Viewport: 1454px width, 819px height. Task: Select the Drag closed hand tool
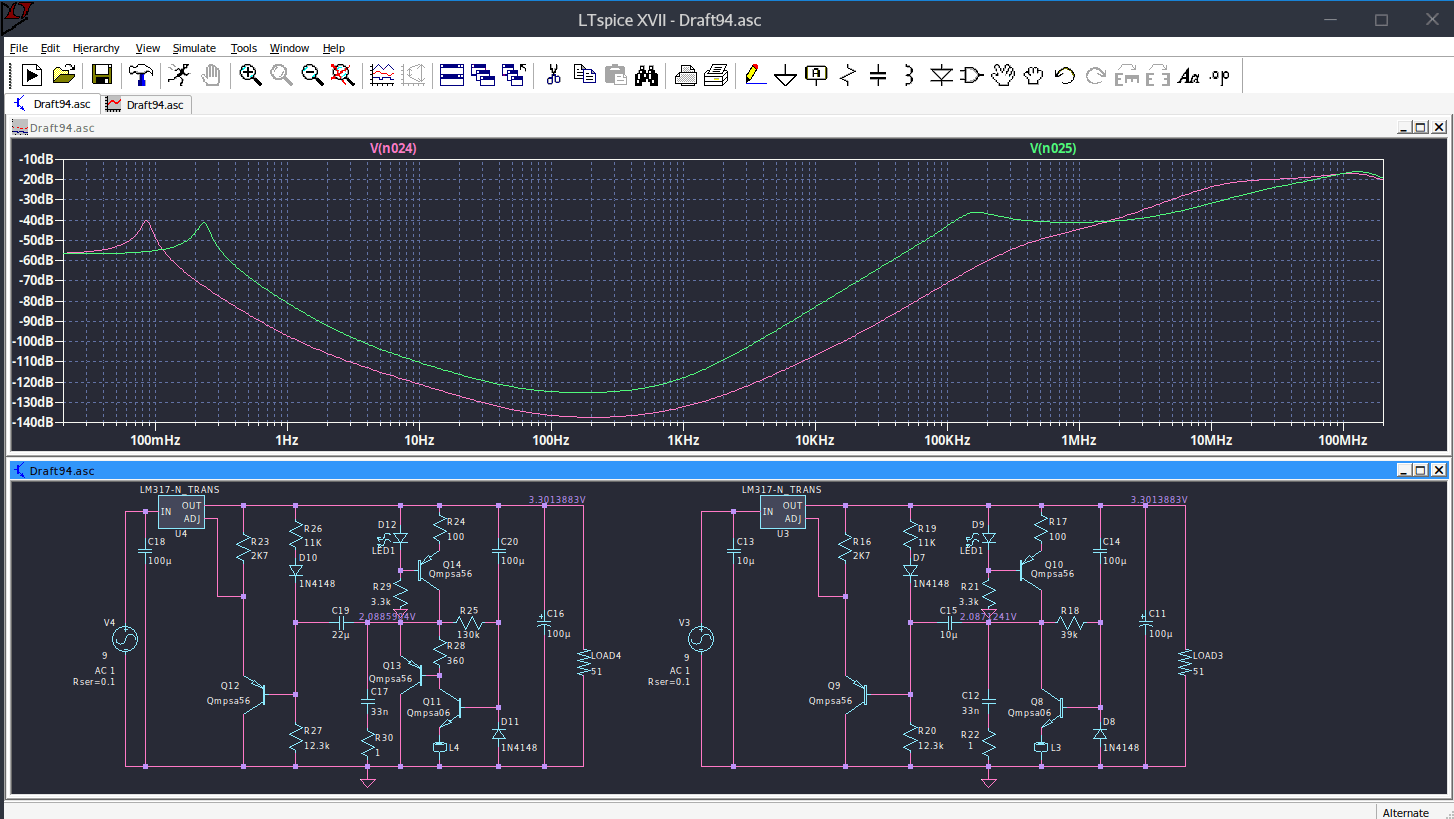coord(1034,75)
